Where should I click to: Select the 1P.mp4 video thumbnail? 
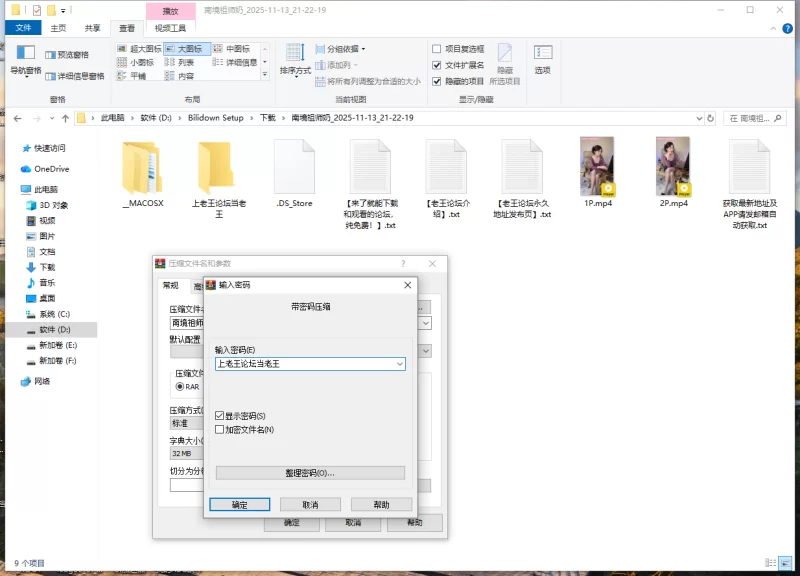[597, 166]
